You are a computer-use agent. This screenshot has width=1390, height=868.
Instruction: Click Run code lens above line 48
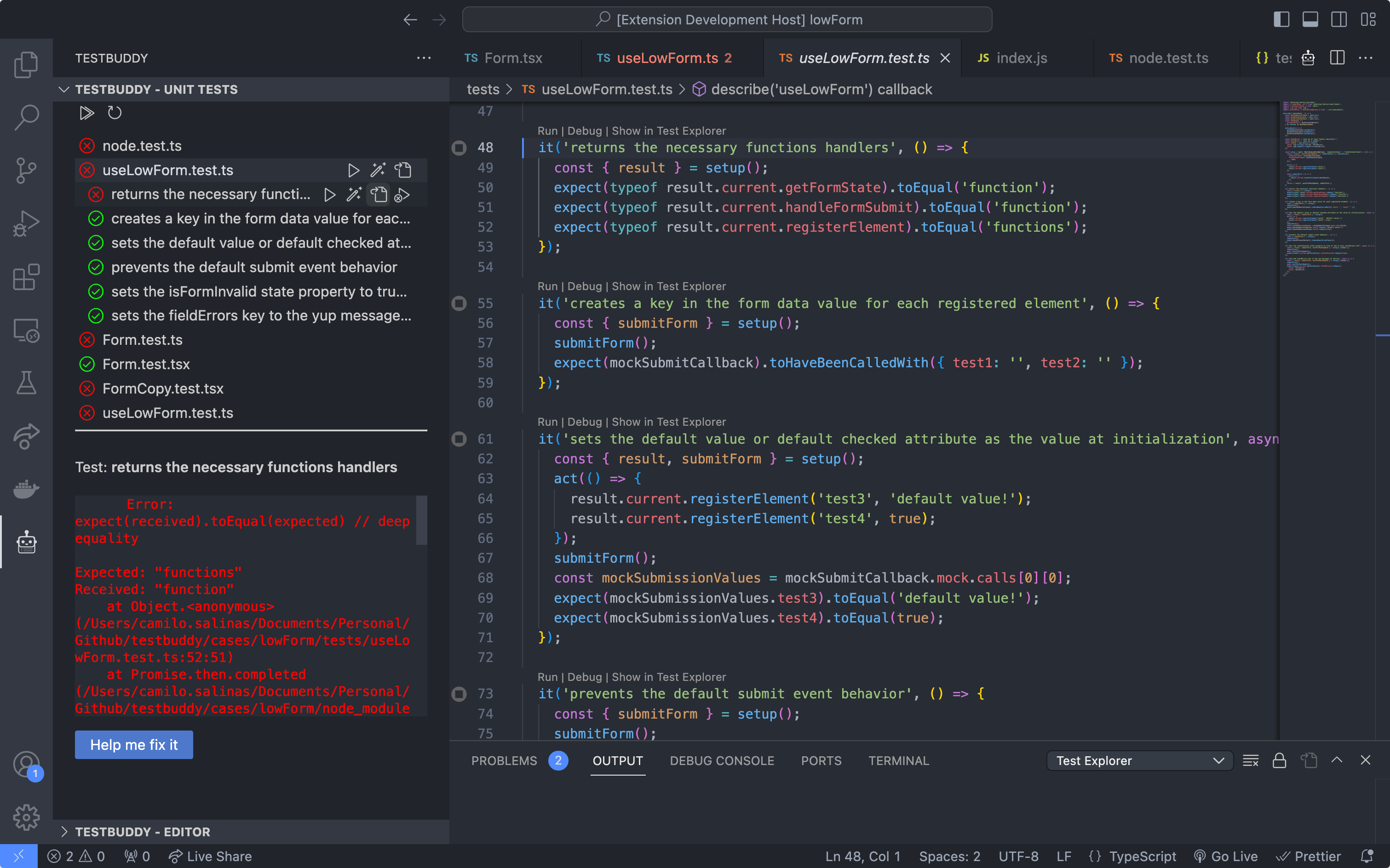coord(547,131)
